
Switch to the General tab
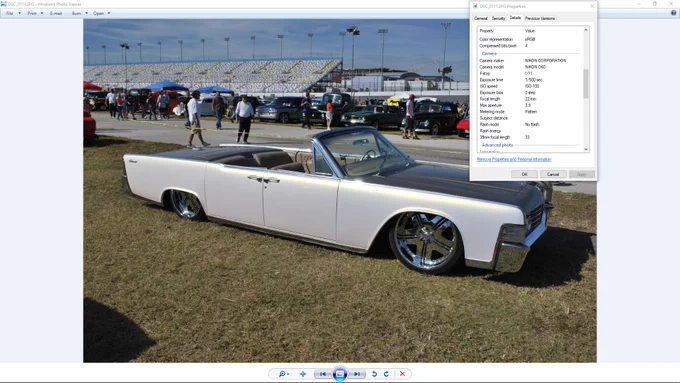[x=481, y=18]
